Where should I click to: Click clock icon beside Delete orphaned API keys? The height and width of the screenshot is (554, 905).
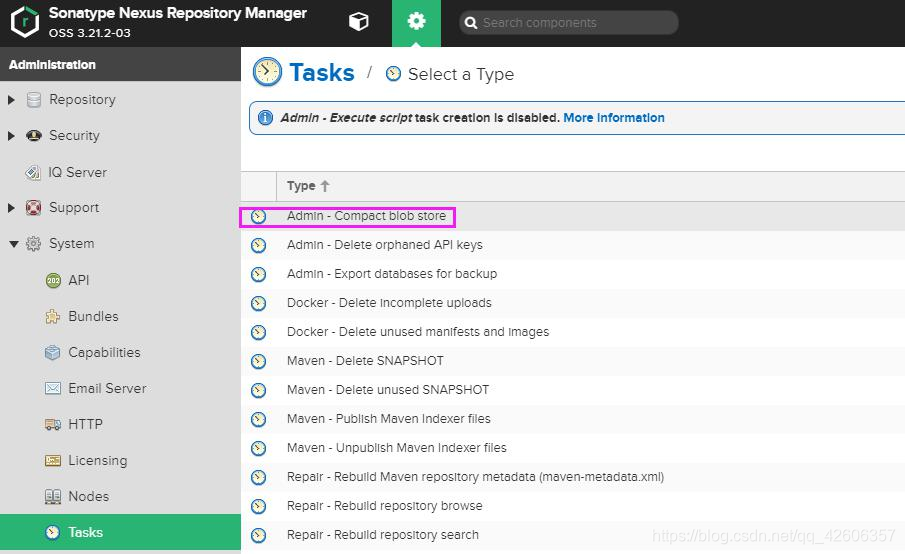click(259, 245)
